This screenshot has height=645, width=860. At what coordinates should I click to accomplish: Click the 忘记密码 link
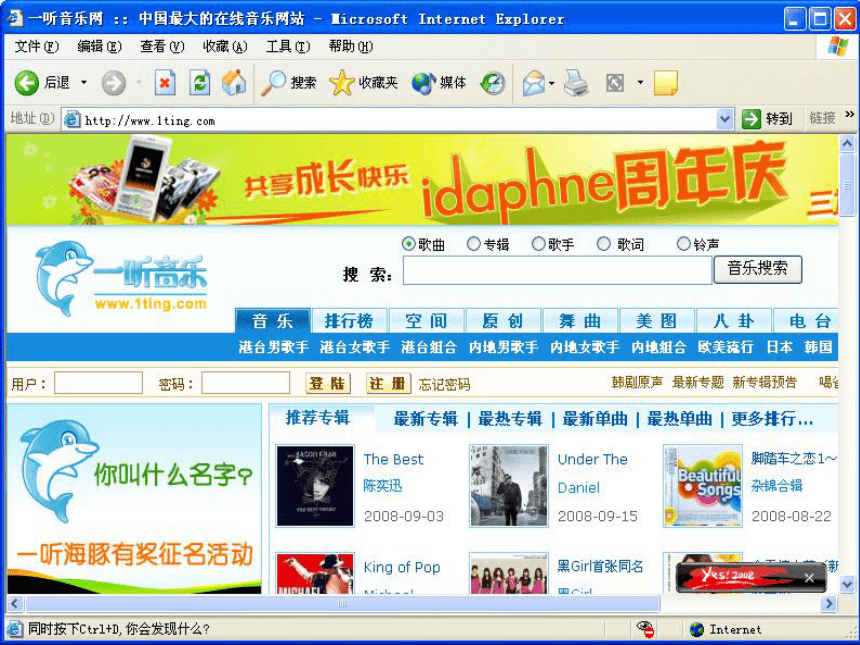pos(444,384)
